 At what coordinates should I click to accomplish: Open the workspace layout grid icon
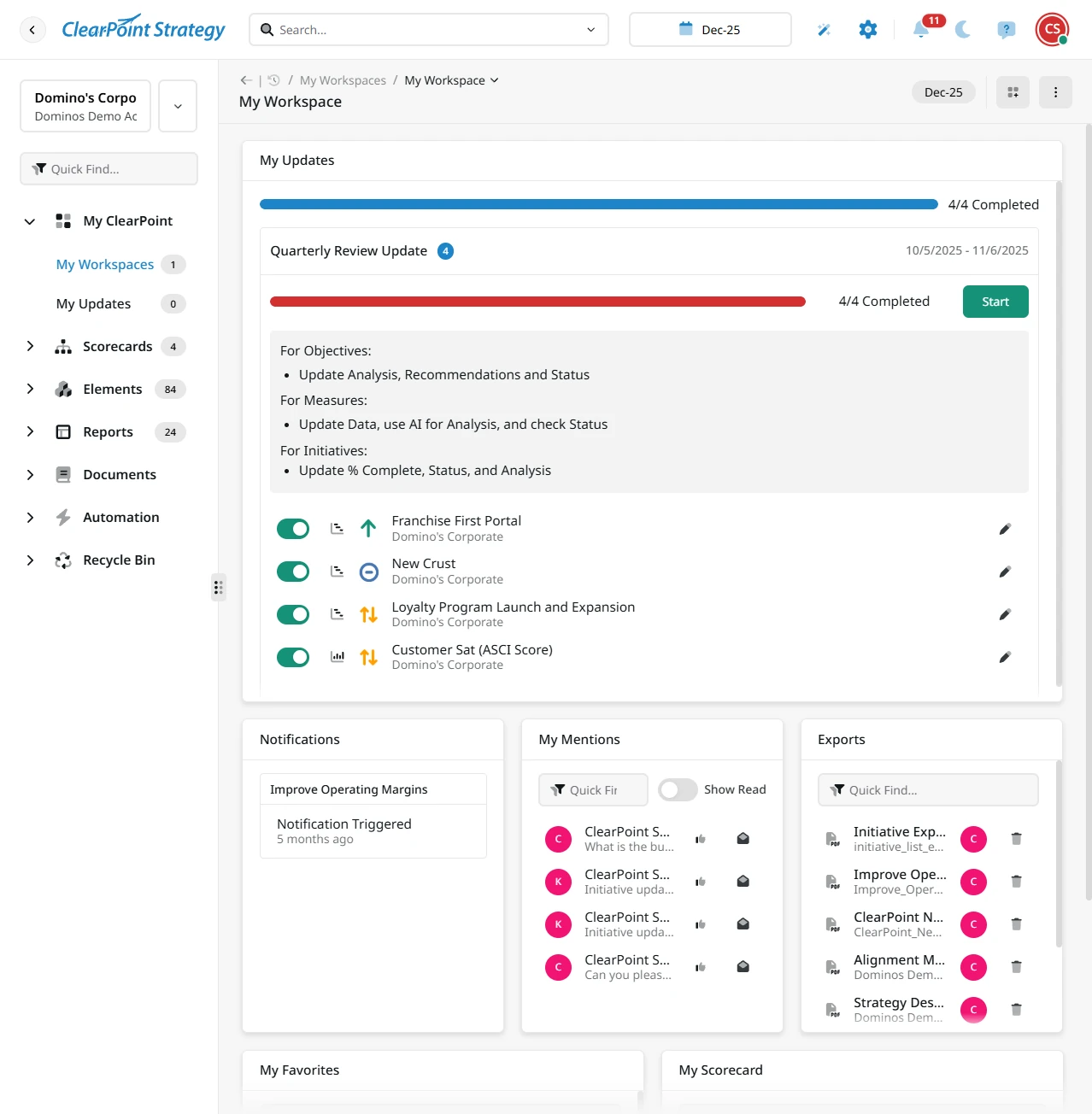pyautogui.click(x=1013, y=92)
